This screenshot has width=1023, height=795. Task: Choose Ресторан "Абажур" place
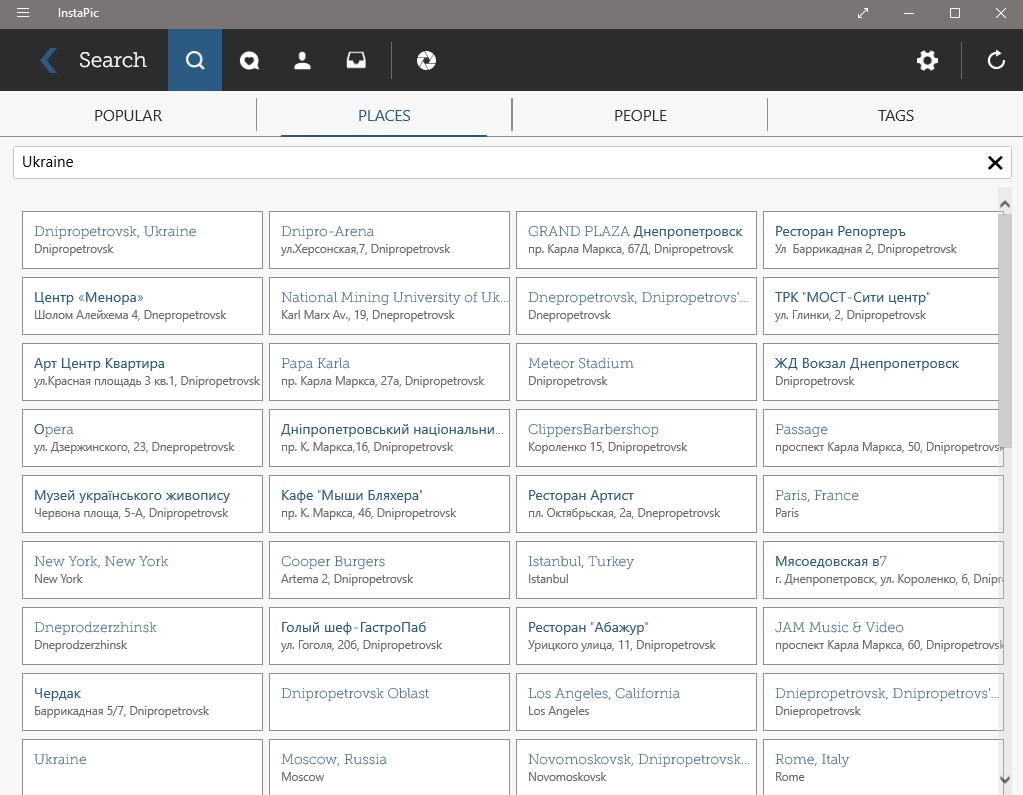click(636, 636)
